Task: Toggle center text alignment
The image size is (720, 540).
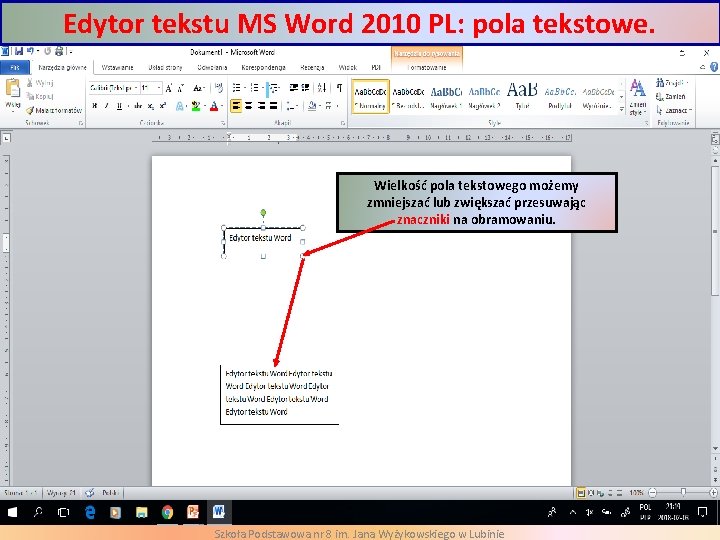Action: click(x=248, y=106)
